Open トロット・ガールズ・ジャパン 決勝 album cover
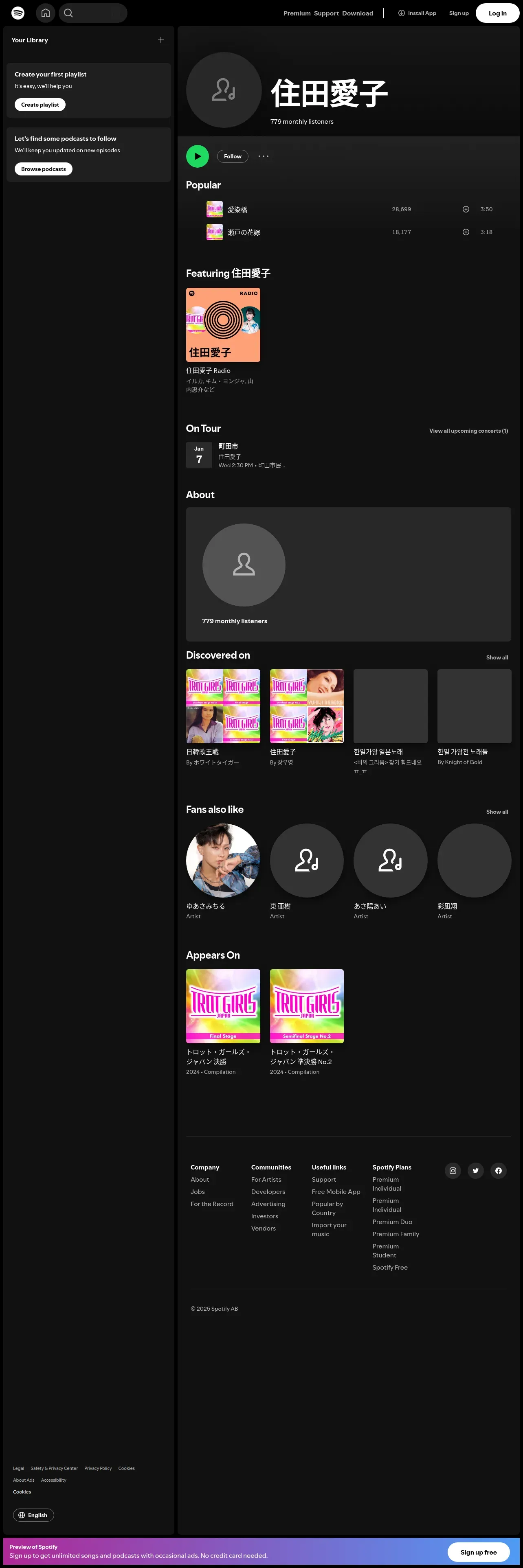 point(223,1006)
